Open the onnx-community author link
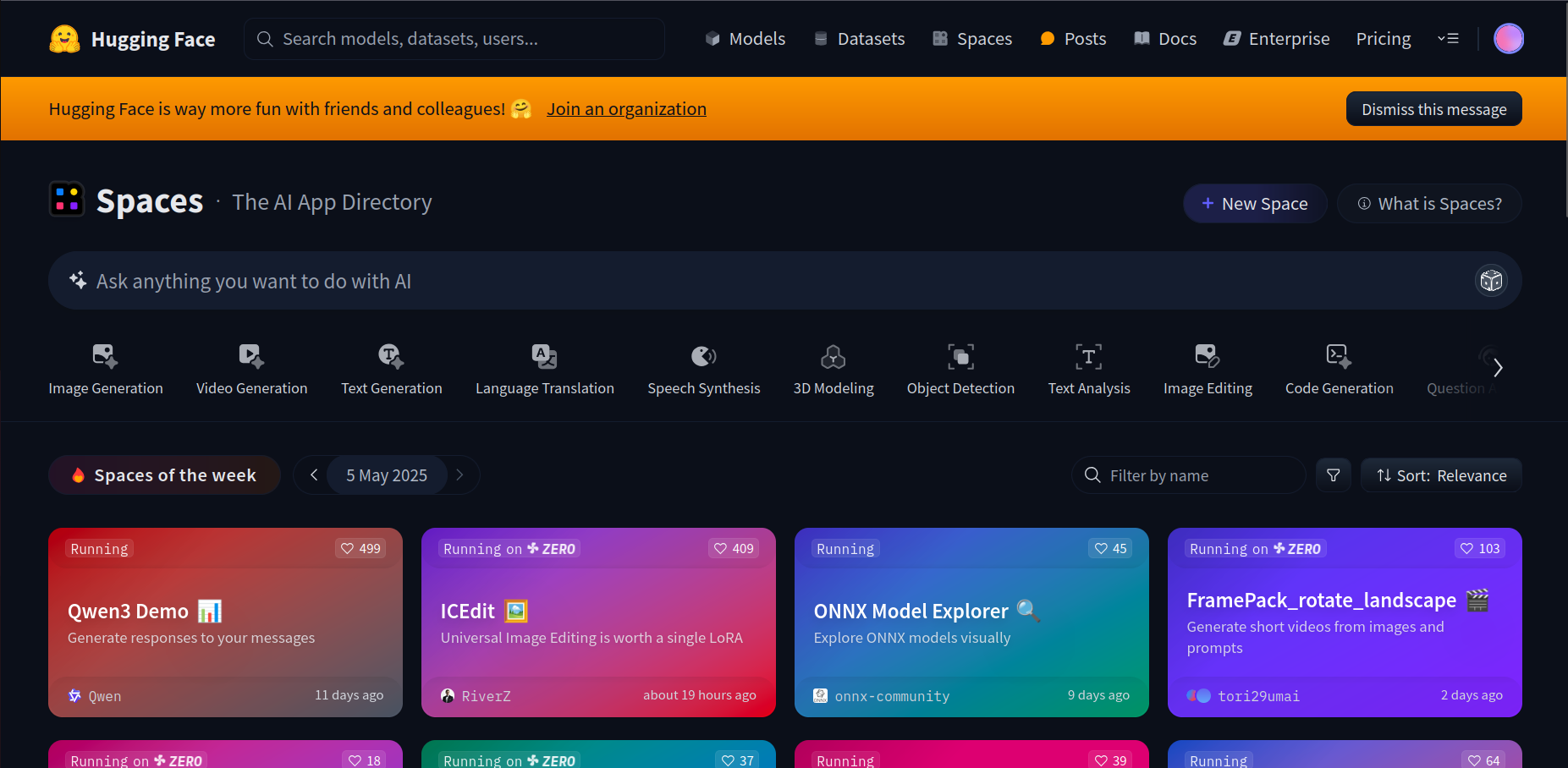The width and height of the screenshot is (1568, 768). (x=882, y=696)
